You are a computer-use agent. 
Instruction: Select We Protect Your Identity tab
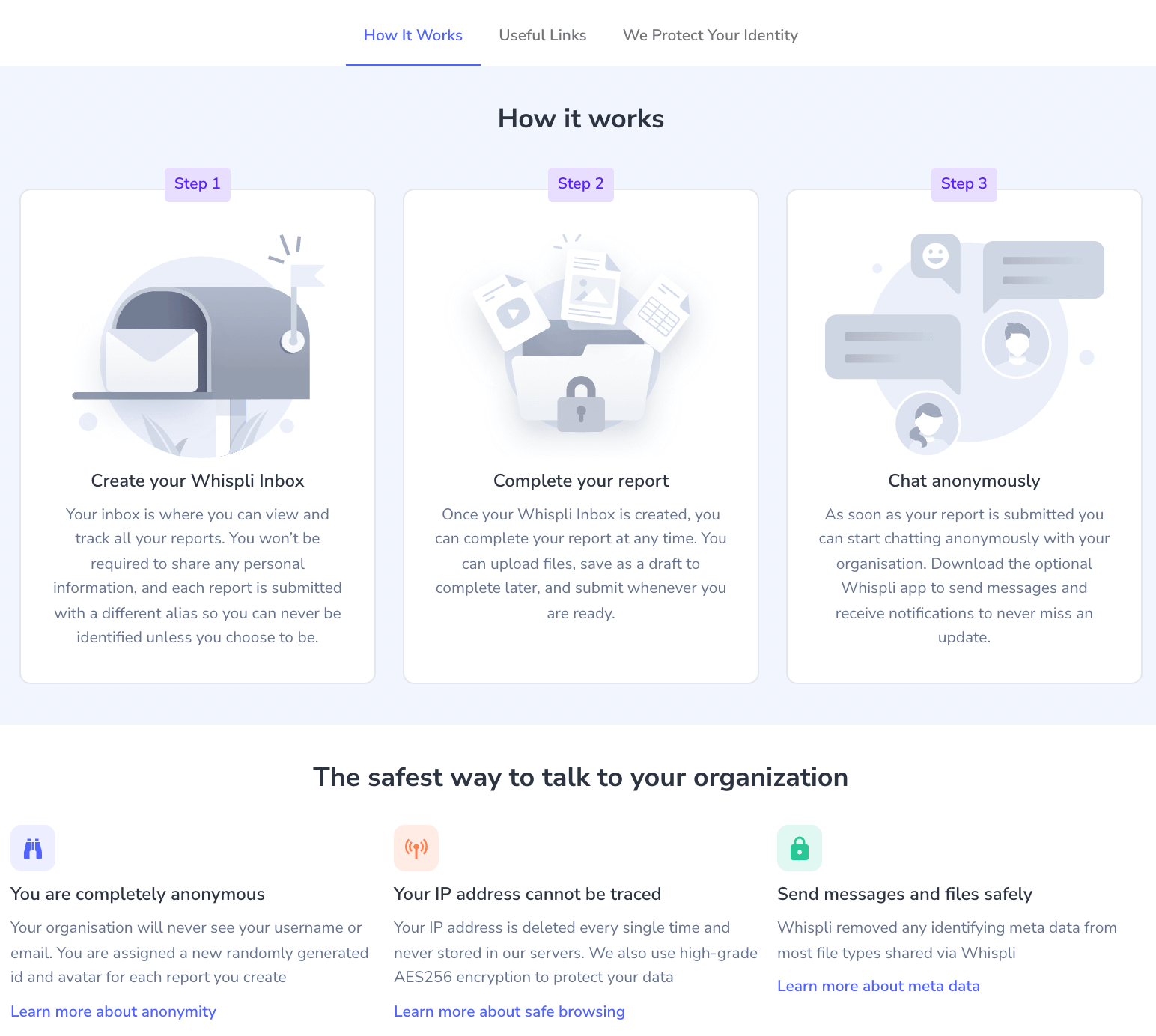(711, 35)
